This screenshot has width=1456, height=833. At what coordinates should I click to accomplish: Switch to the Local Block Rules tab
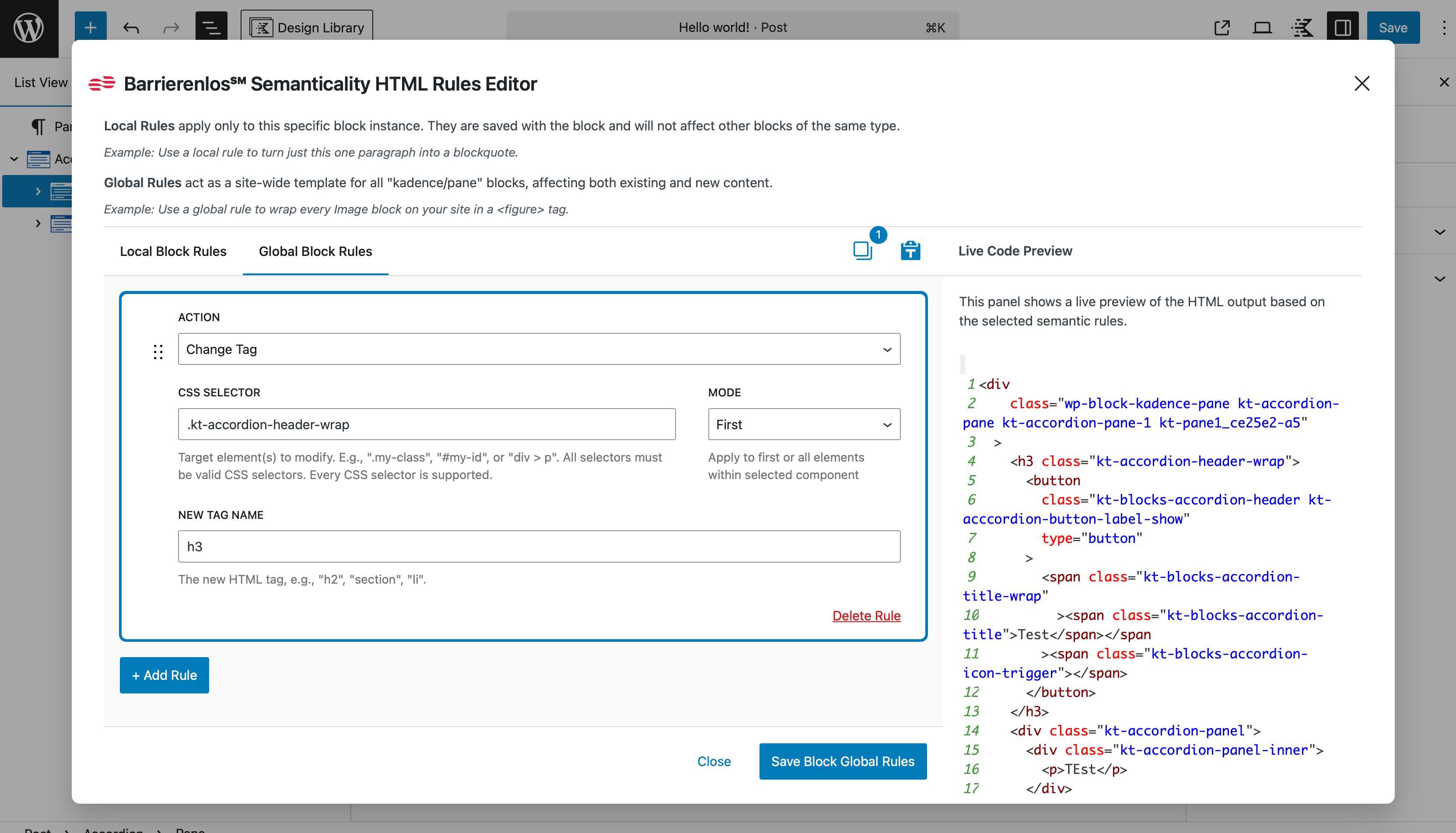[x=173, y=251]
